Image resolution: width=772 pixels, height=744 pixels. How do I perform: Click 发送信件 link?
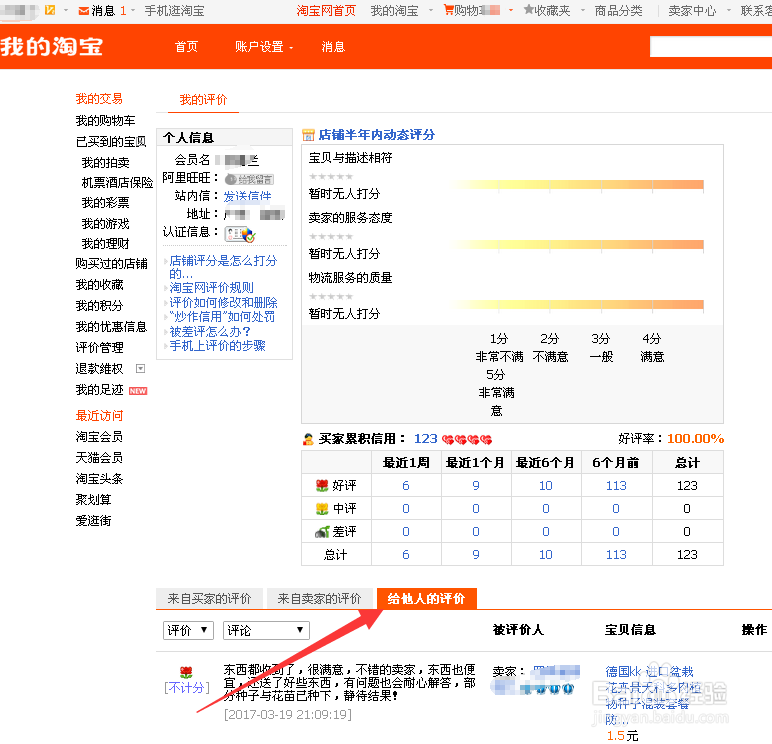[247, 196]
